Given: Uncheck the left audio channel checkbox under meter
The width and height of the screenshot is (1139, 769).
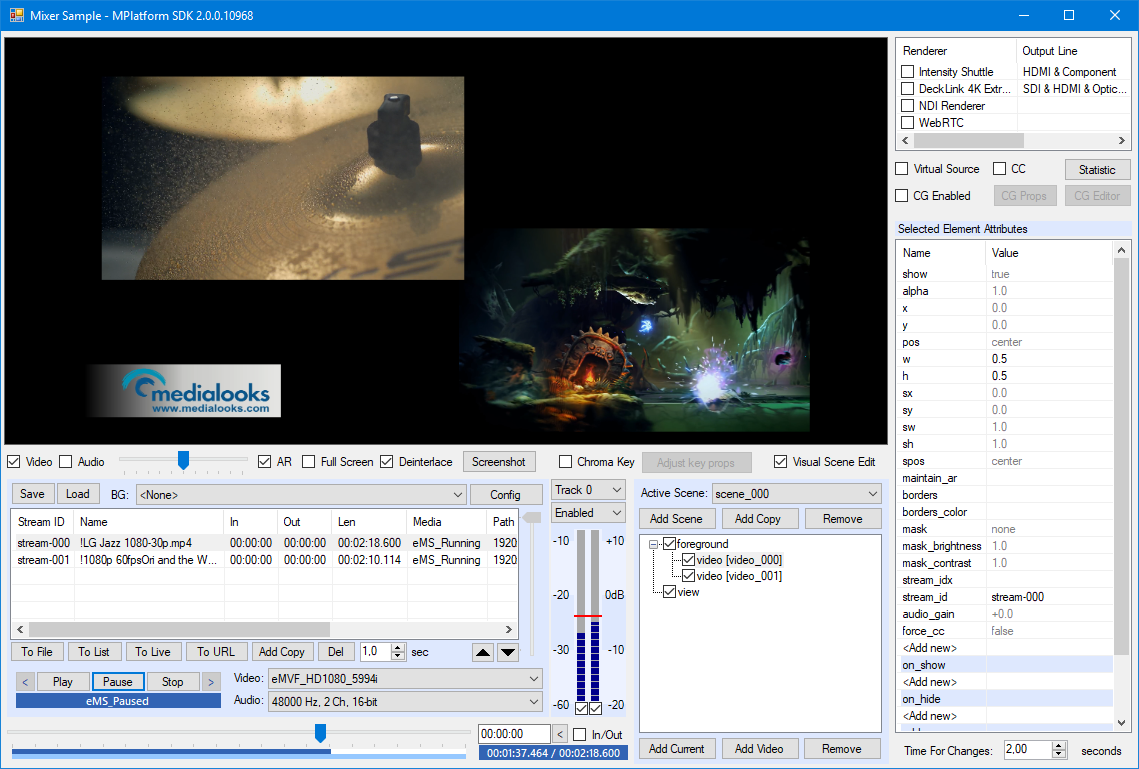Looking at the screenshot, I should pos(581,708).
